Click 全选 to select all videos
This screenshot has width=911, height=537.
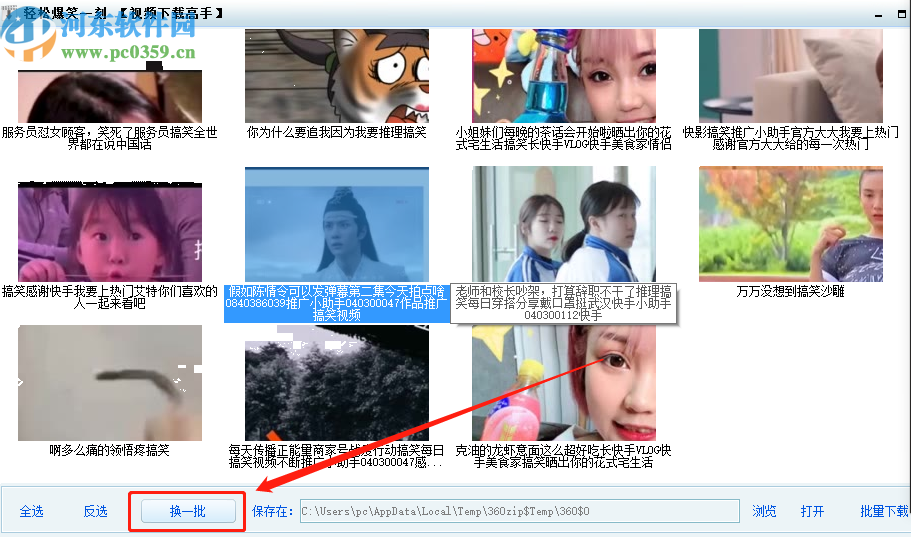tap(31, 511)
